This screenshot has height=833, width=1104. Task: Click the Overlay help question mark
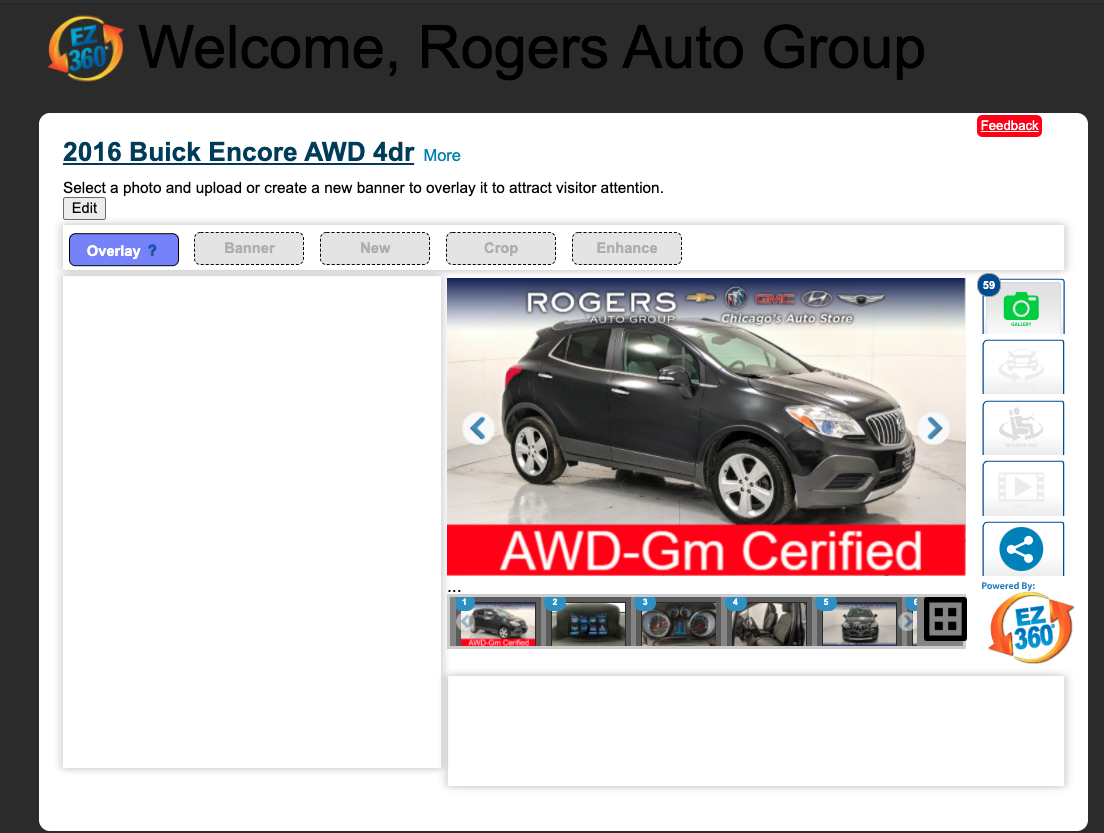pos(152,251)
